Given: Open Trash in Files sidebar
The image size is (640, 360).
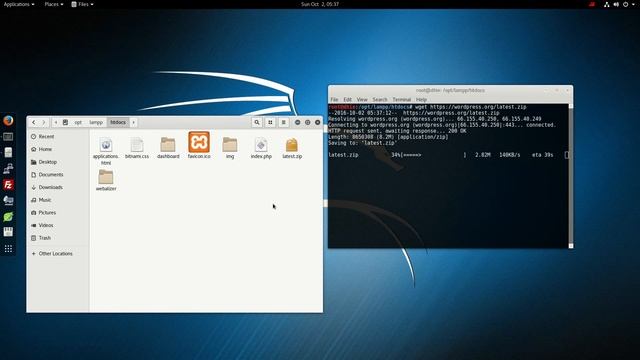Looking at the screenshot, I should pos(58,238).
